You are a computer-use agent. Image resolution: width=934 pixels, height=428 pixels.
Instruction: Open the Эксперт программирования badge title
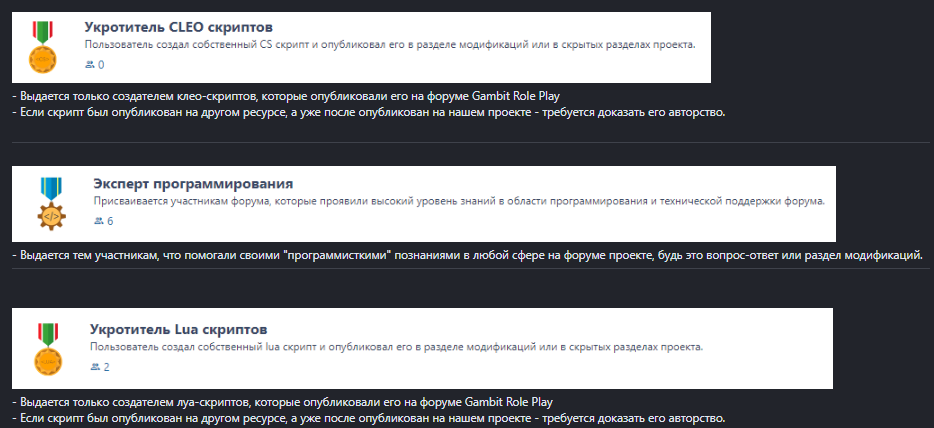(193, 183)
